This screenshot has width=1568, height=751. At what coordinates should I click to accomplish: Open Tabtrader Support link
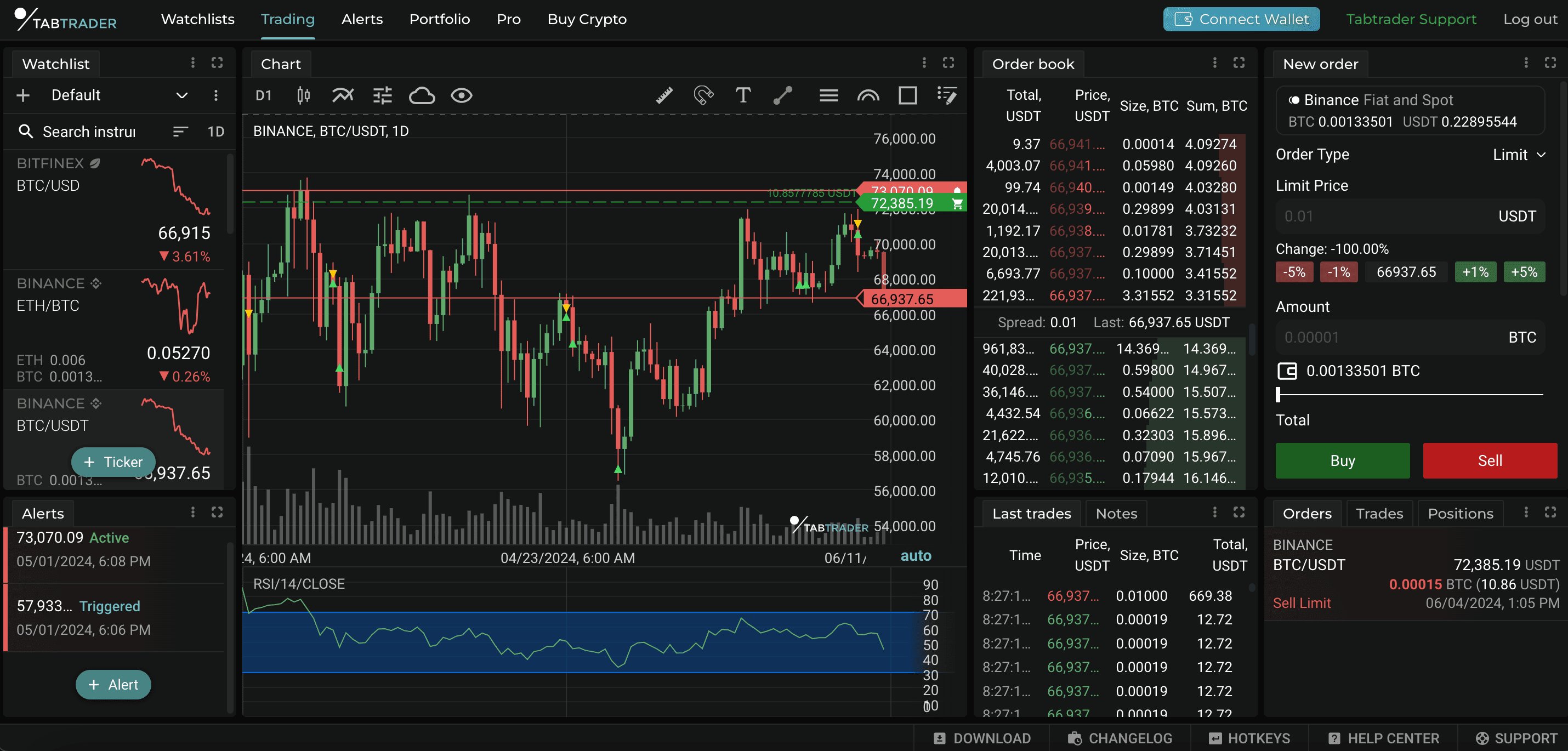tap(1411, 20)
